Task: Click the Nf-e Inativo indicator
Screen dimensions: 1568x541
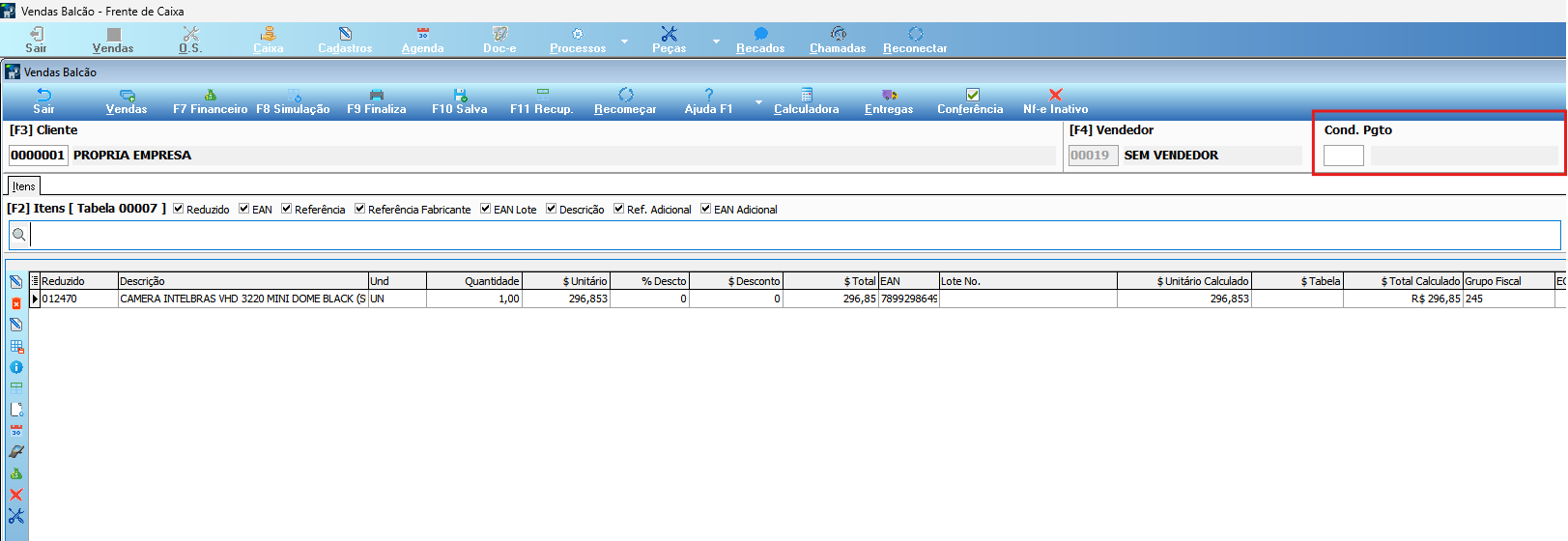Action: (1055, 101)
